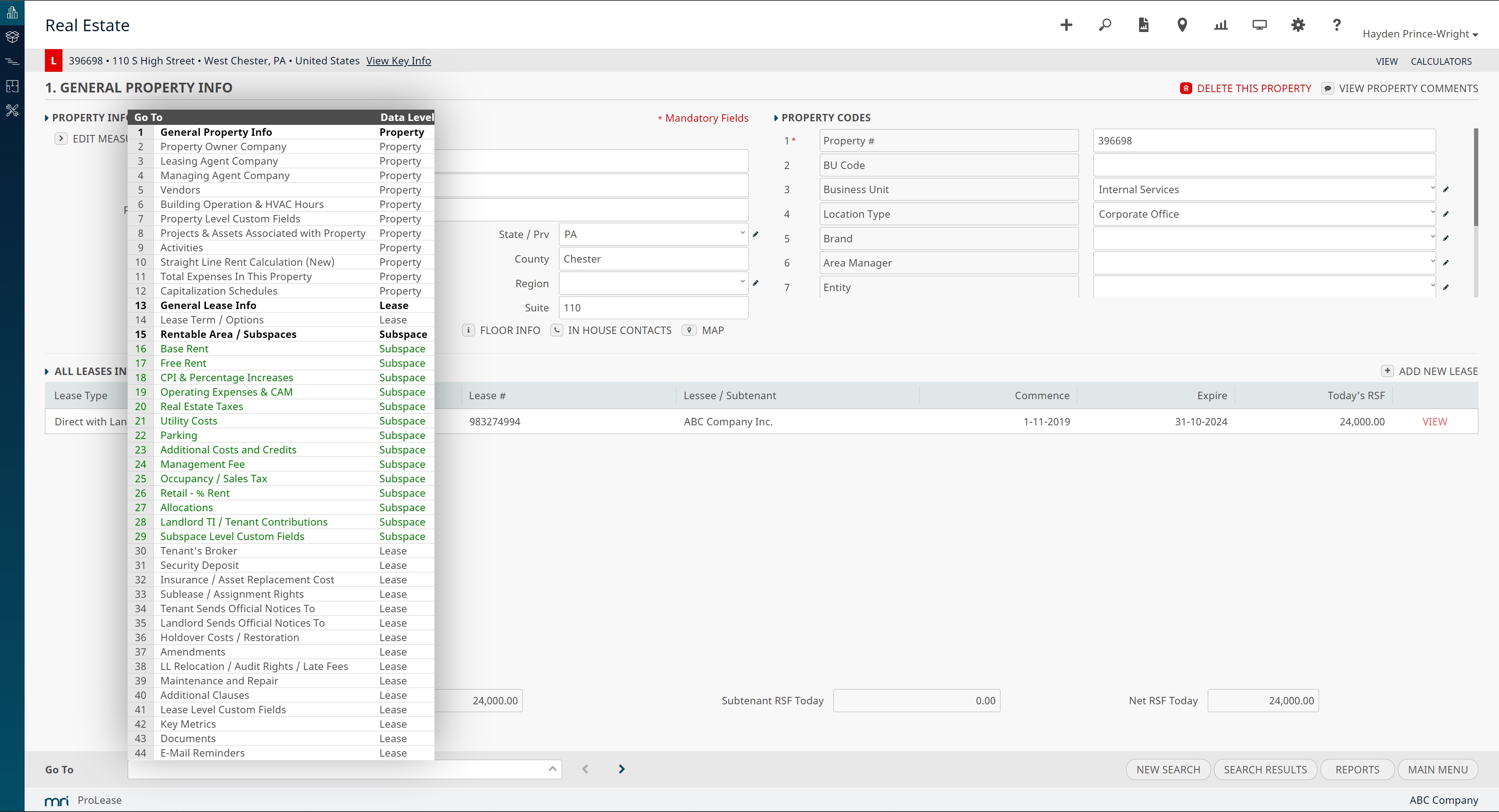Open Hayden Prince-Wright user menu
This screenshot has width=1499, height=812.
(1419, 34)
